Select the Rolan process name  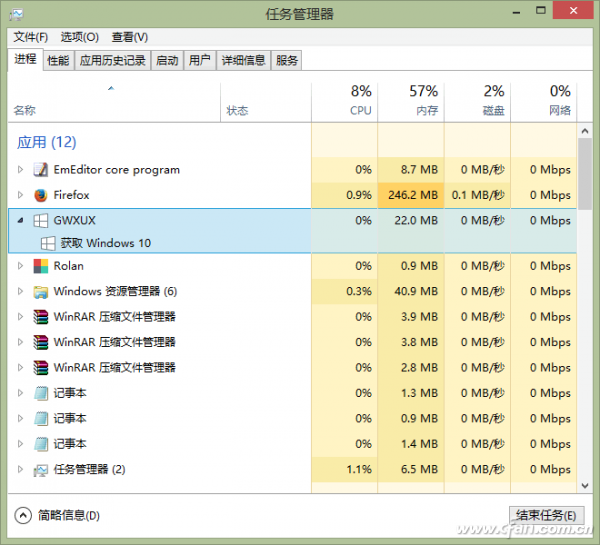pyautogui.click(x=68, y=266)
